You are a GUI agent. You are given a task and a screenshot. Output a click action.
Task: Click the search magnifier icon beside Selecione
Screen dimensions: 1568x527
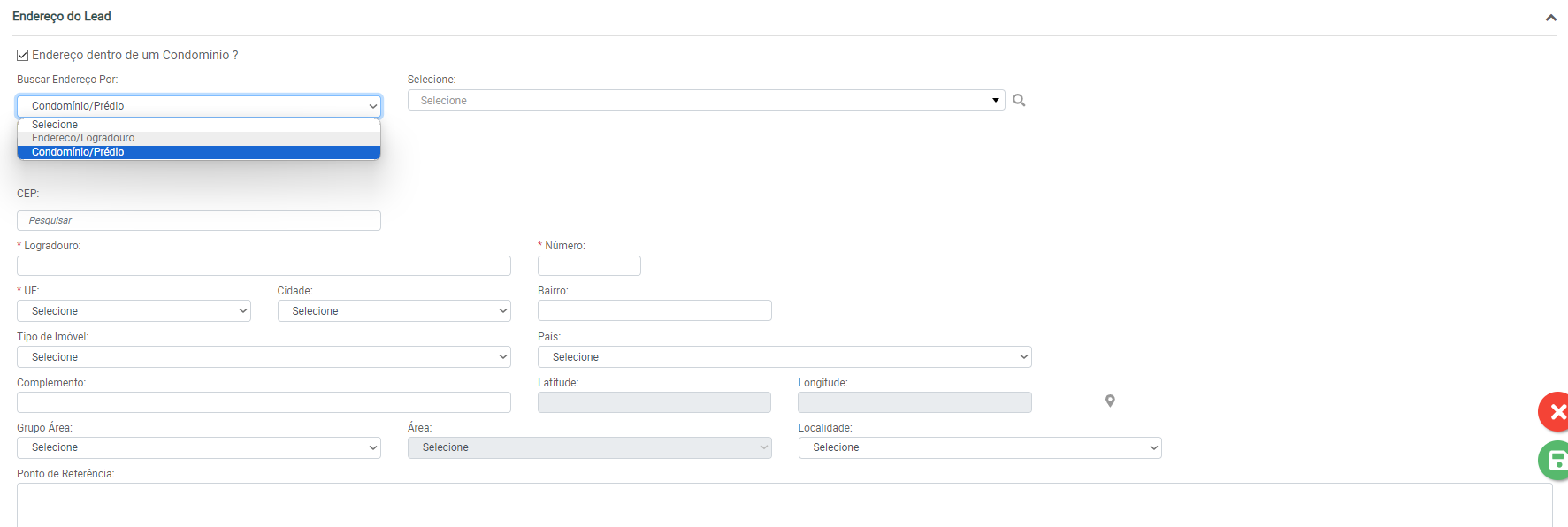(x=1019, y=101)
